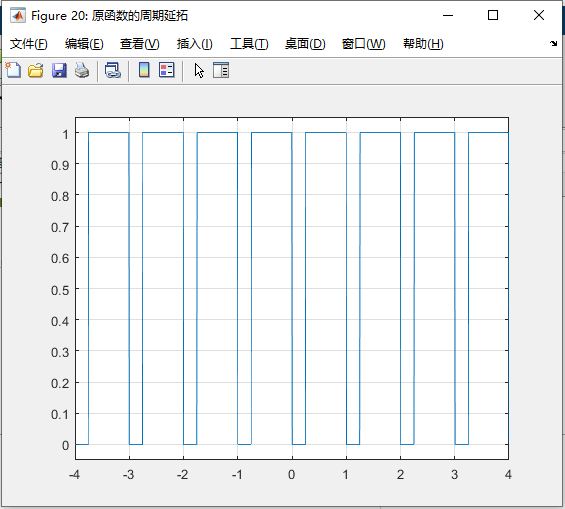Open the 窗口(W) menu

tap(364, 44)
